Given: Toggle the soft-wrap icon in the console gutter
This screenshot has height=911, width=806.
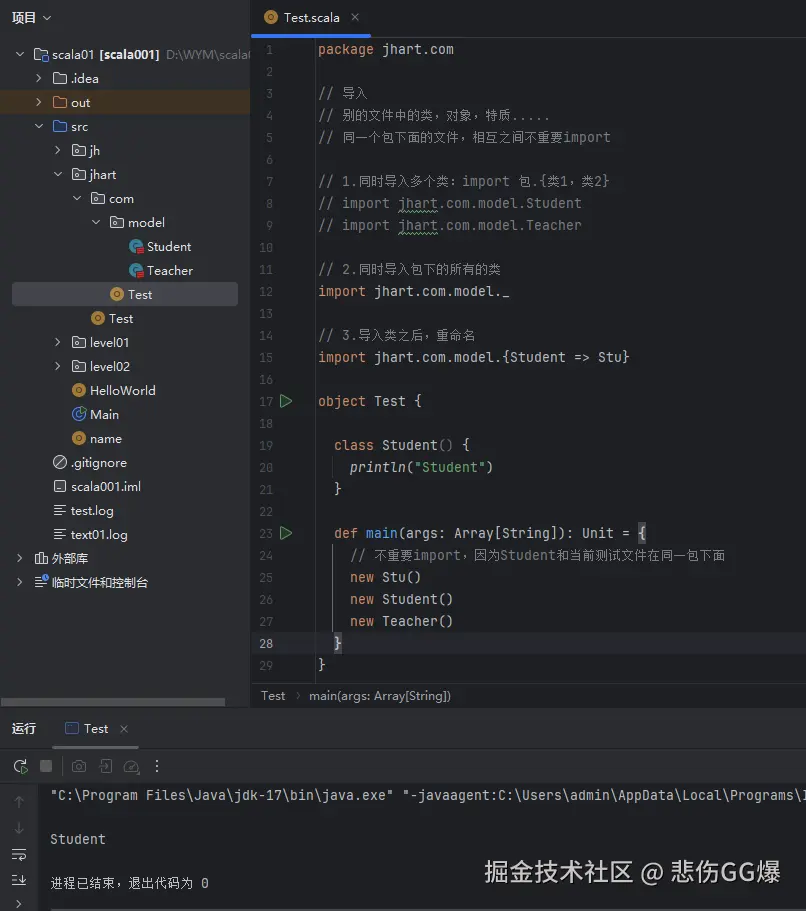Looking at the screenshot, I should [19, 855].
